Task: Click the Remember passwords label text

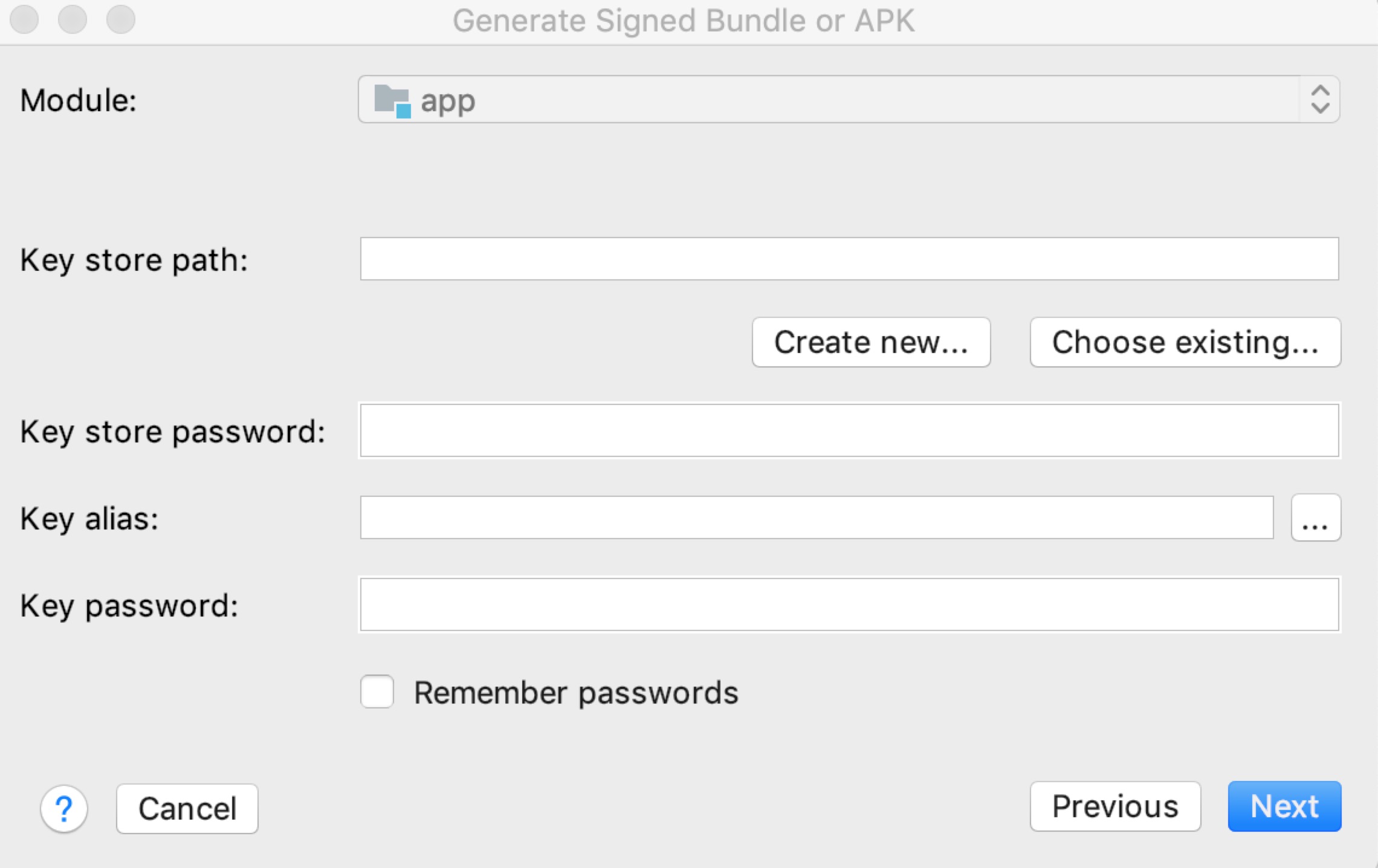Action: [576, 693]
